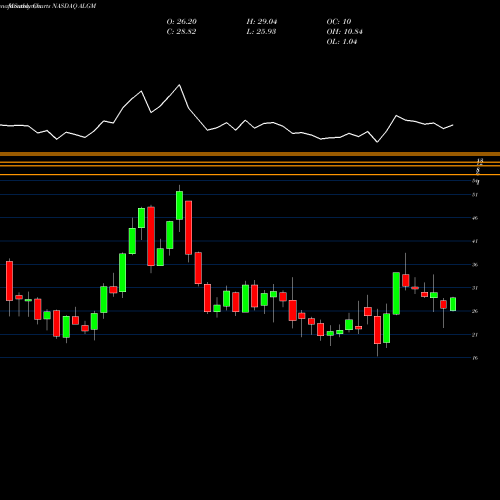
Task: Select the low value 'L: 25.93'
Action: (x=261, y=32)
